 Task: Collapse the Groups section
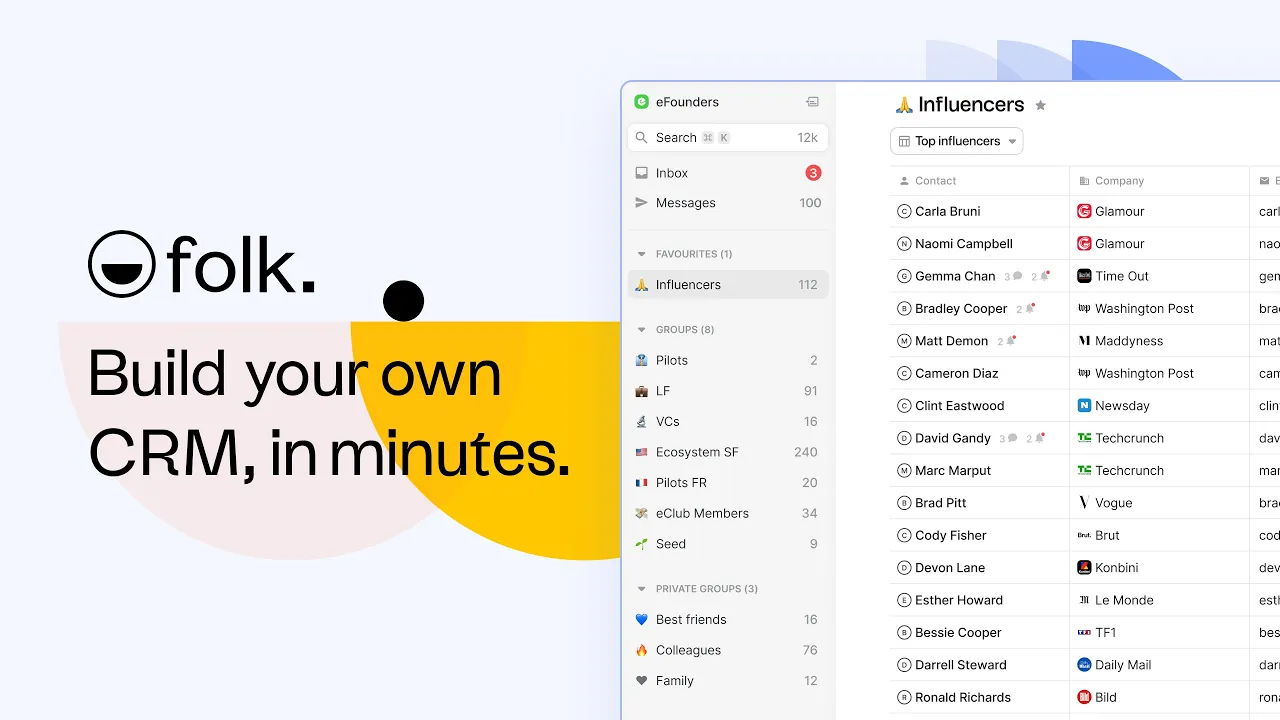pyautogui.click(x=642, y=330)
